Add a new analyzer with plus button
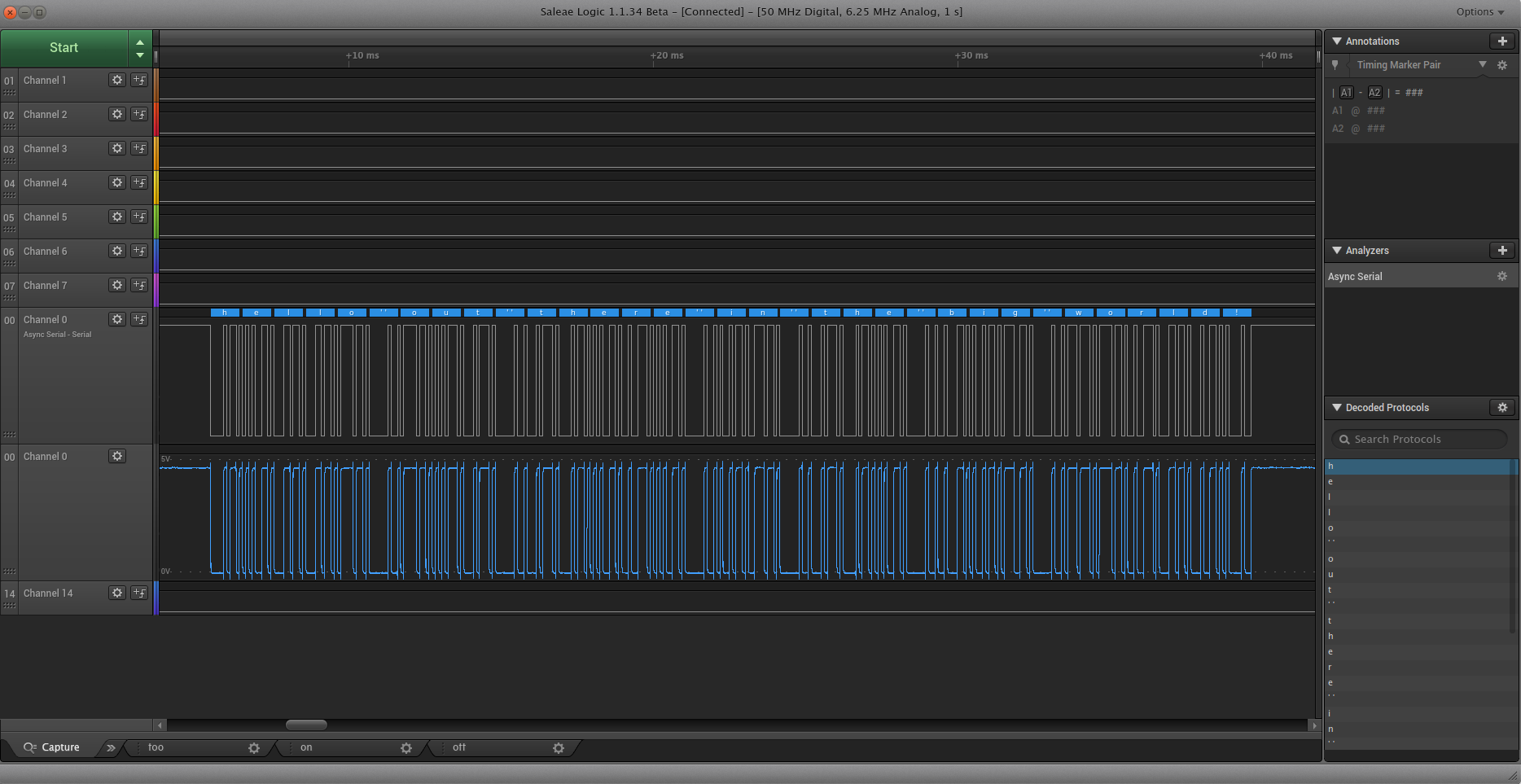 (x=1502, y=250)
